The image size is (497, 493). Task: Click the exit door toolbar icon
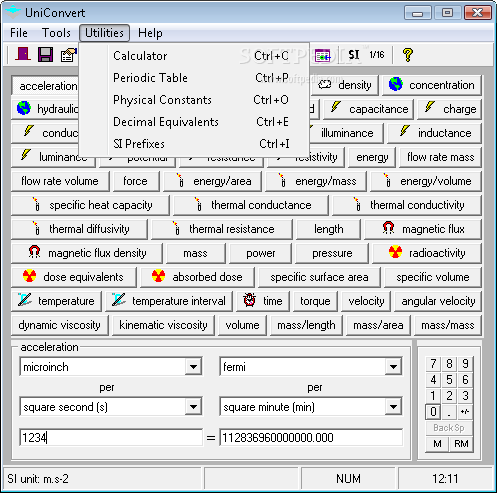[23, 54]
